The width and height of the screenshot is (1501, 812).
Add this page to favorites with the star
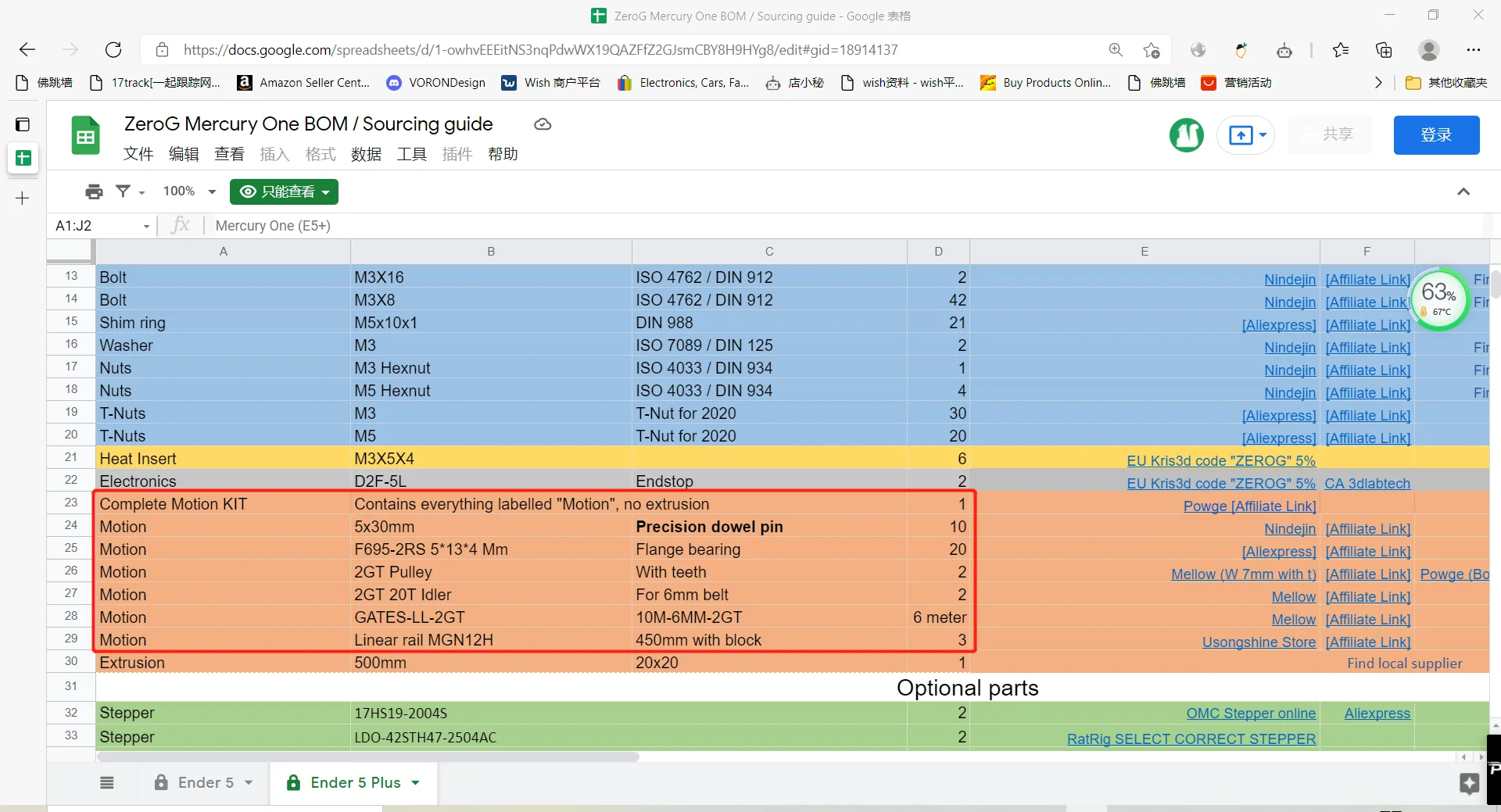coord(1151,50)
